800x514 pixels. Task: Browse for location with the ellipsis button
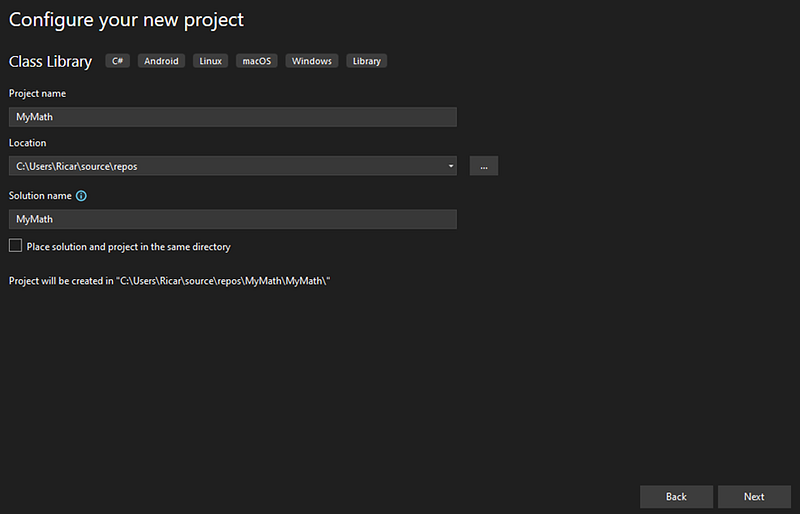pyautogui.click(x=484, y=166)
